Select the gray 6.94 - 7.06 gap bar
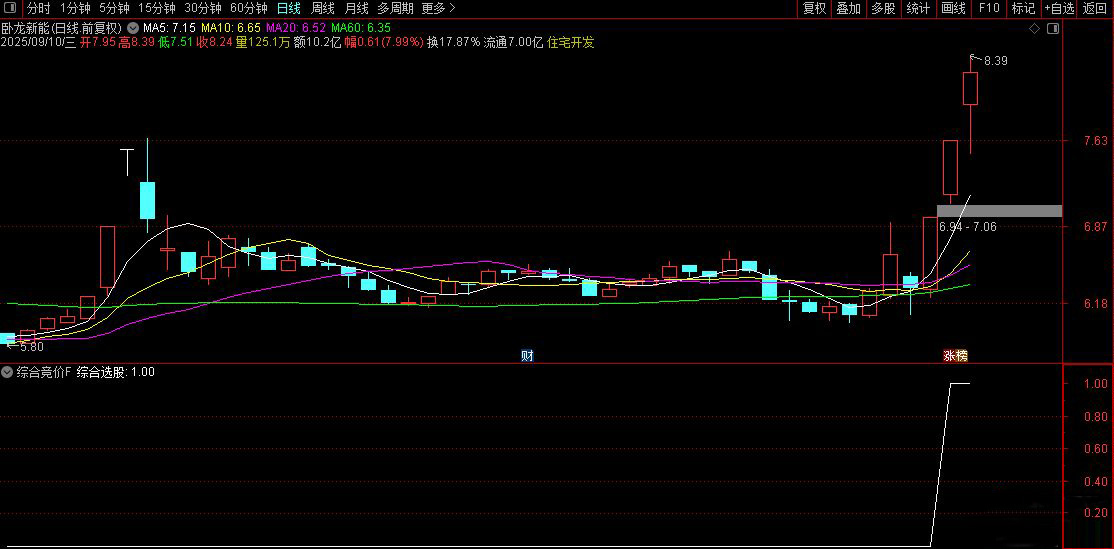Screen dimensions: 1114x549 pyautogui.click(x=1000, y=211)
